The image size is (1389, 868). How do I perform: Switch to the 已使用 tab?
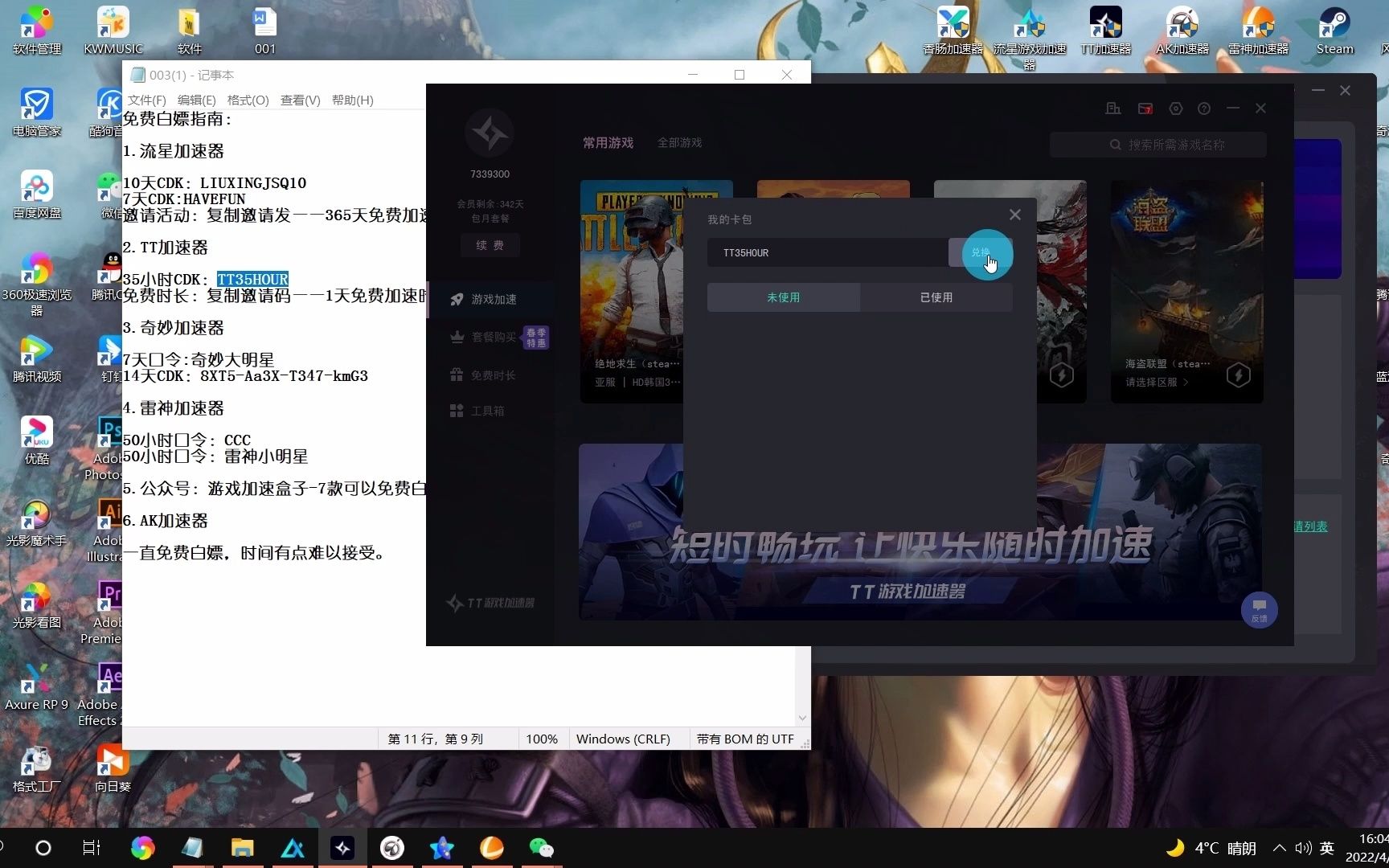click(936, 297)
